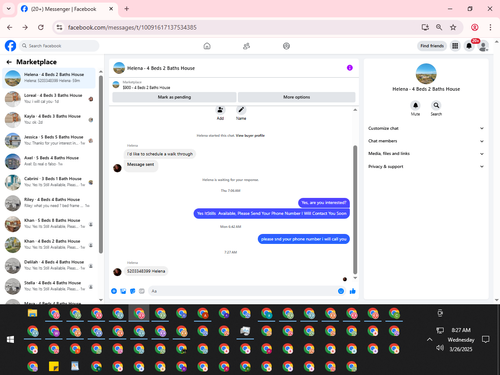Screen dimensions: 500x375
Task: Open the Facebook menu grid icon
Action: pyautogui.click(x=455, y=46)
